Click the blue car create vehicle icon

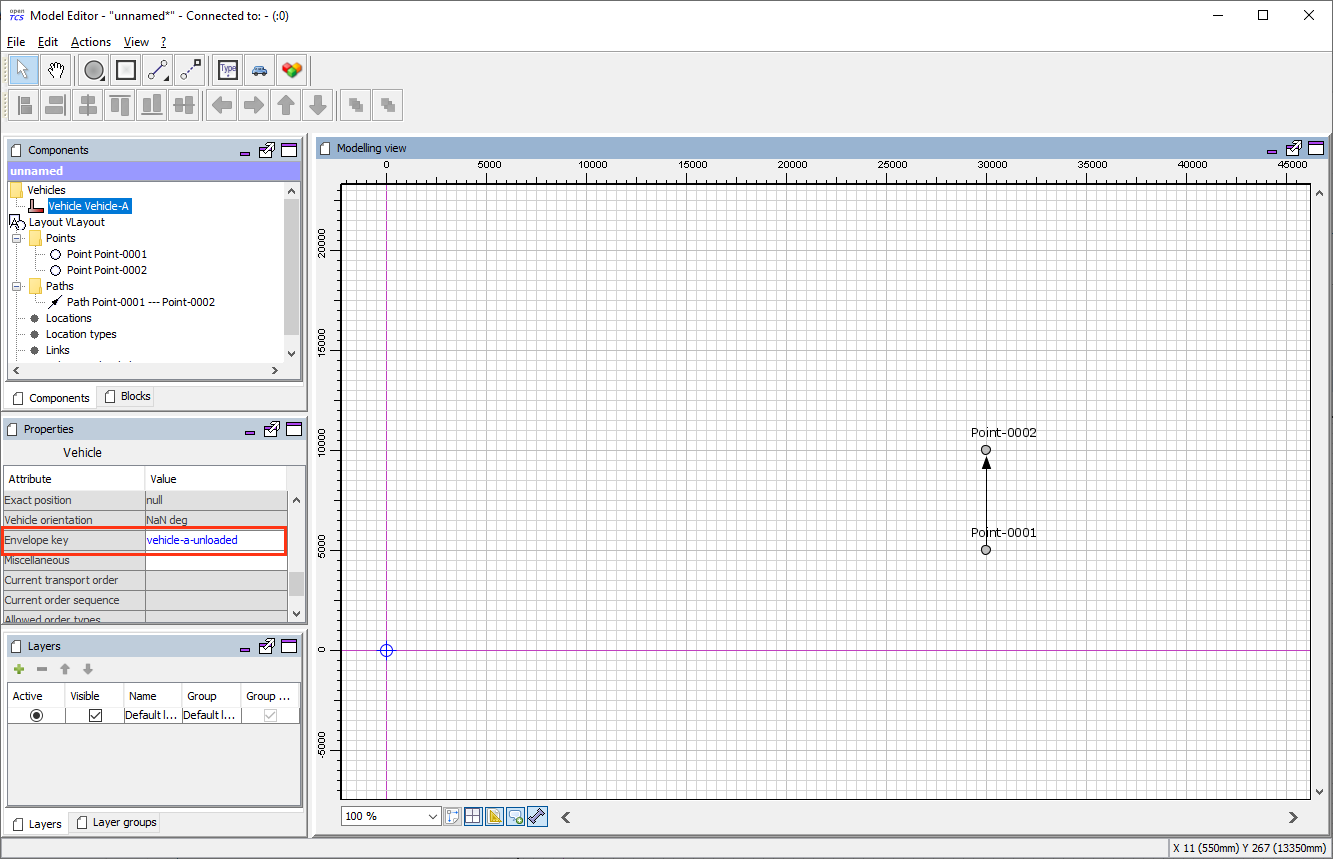[x=260, y=70]
